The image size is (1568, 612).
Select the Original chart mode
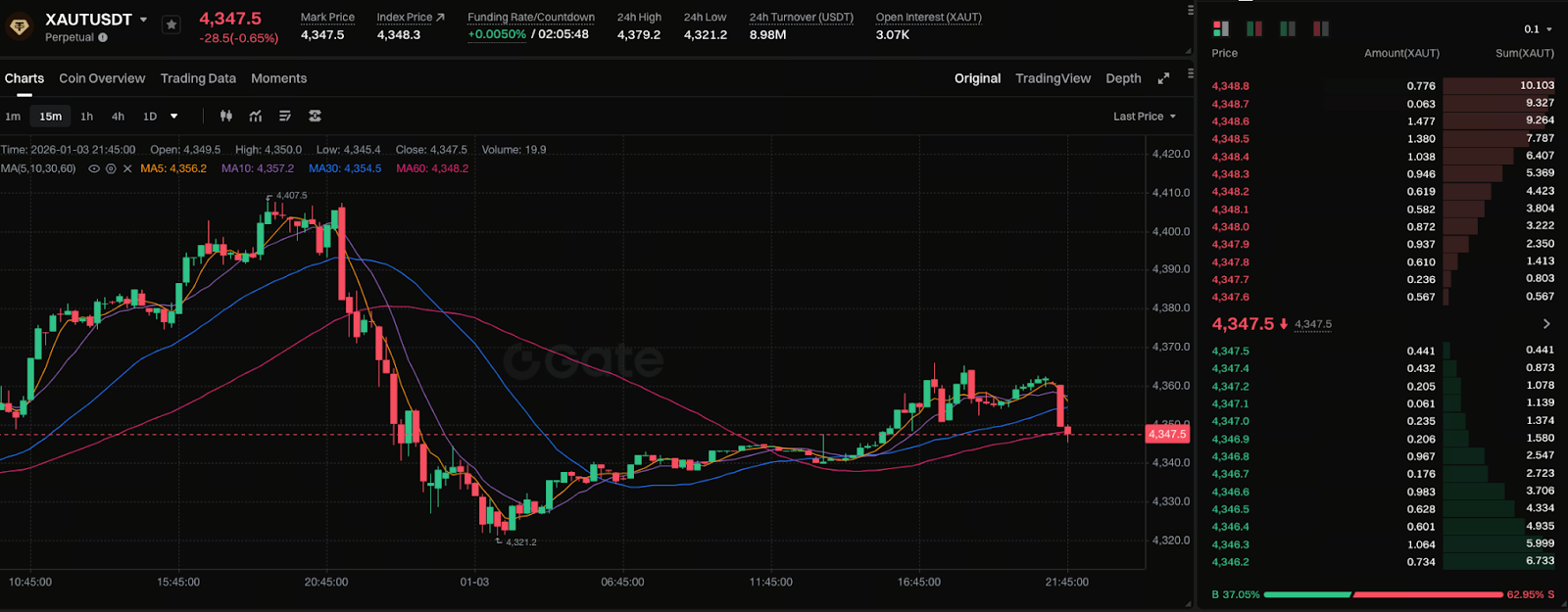(977, 78)
